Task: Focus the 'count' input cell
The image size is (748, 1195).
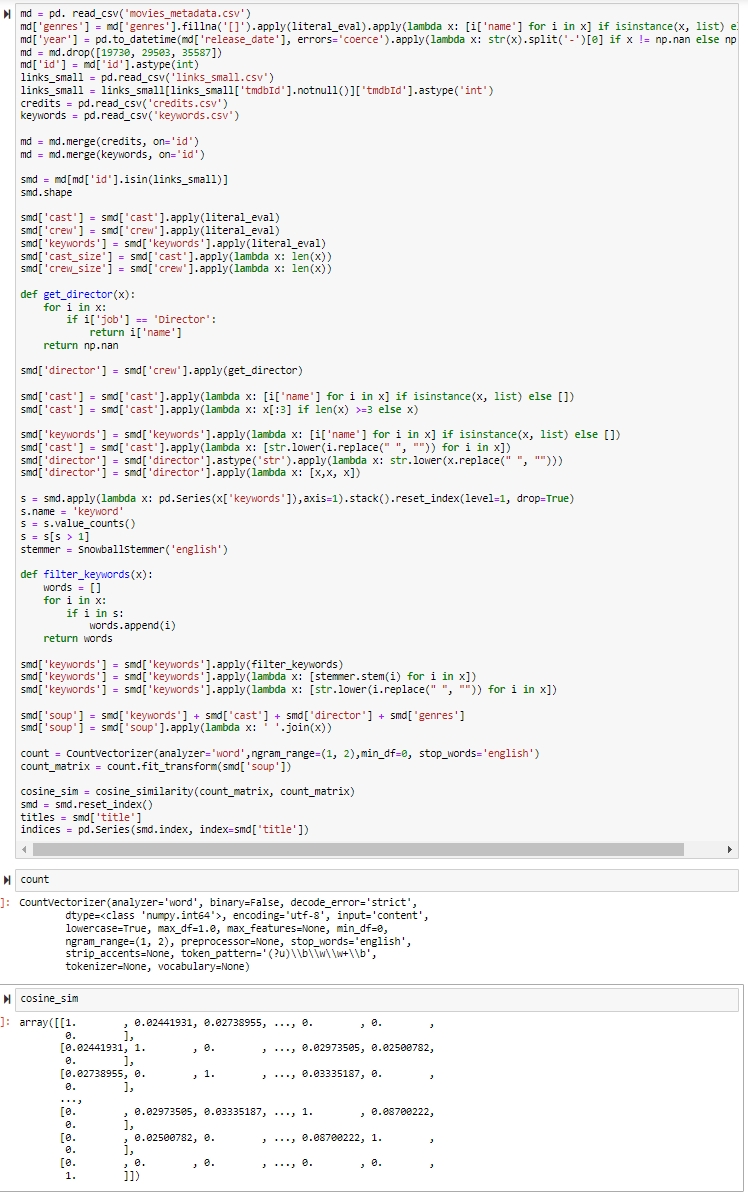Action: tap(377, 879)
